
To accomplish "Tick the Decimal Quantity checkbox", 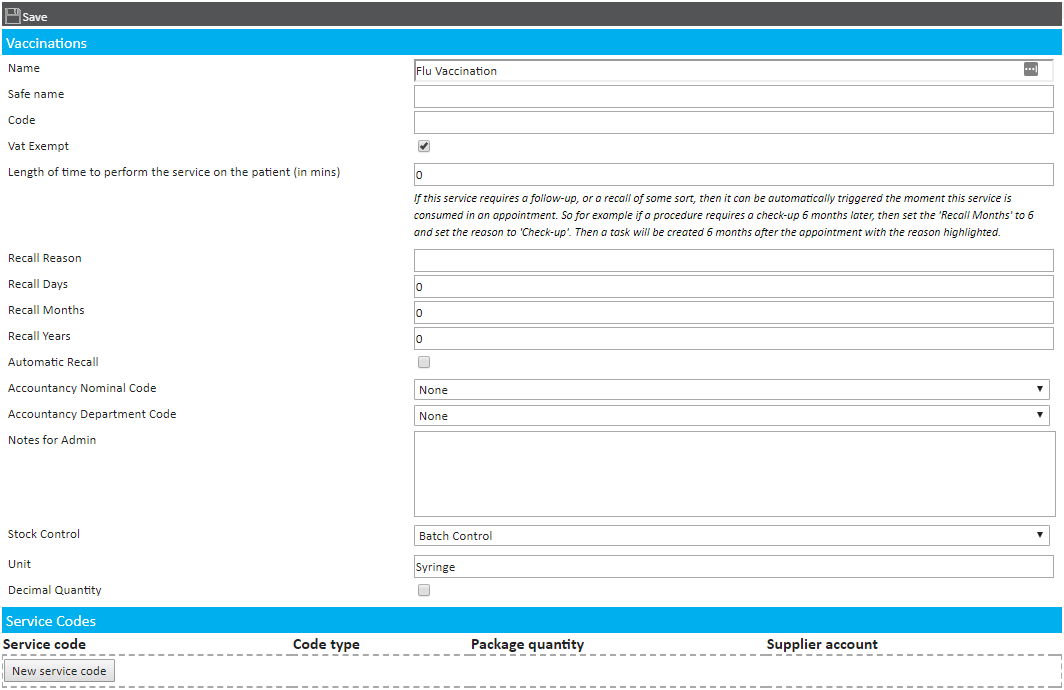I will 424,590.
